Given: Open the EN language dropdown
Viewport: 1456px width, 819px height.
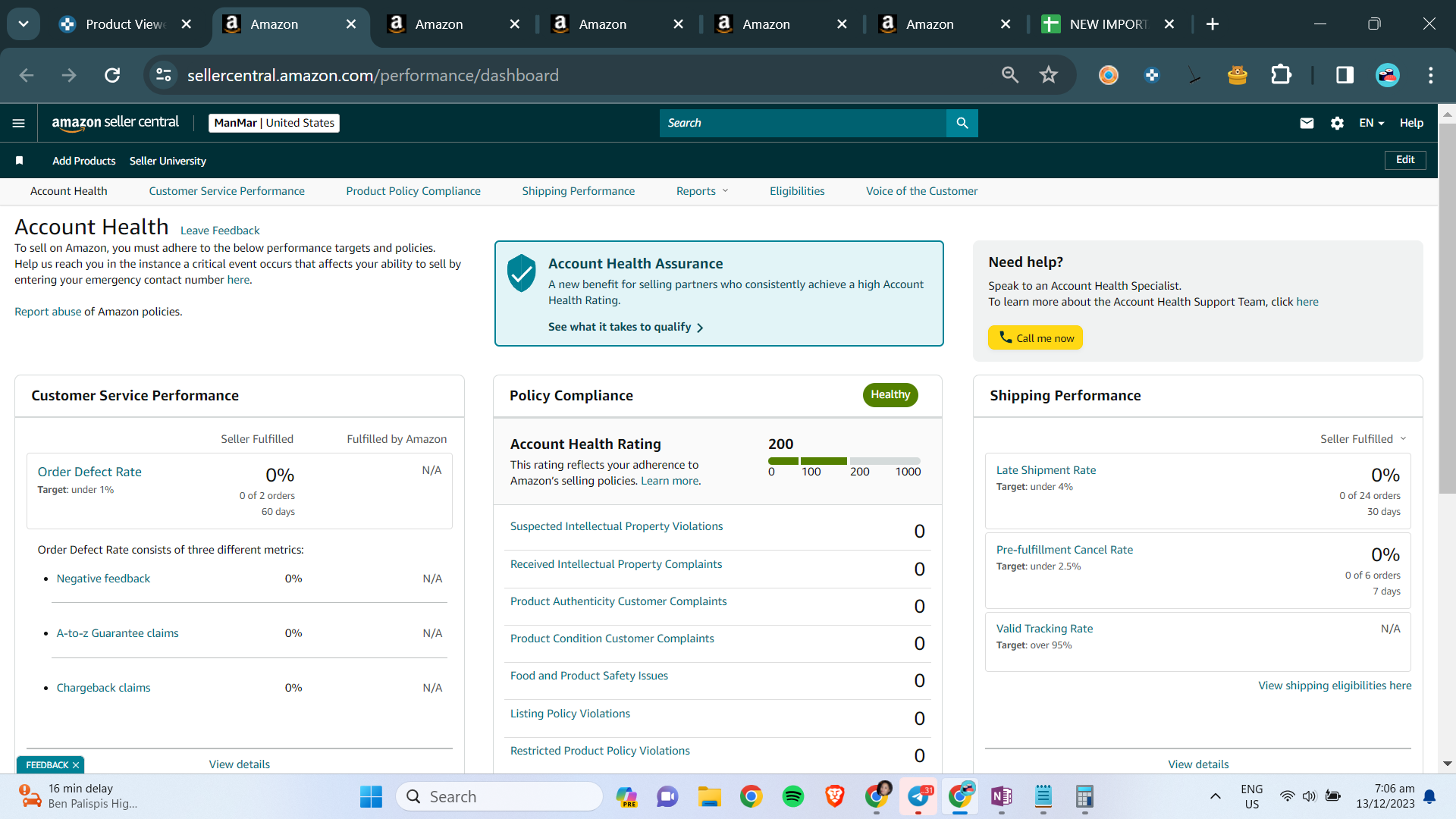Looking at the screenshot, I should click(x=1372, y=123).
